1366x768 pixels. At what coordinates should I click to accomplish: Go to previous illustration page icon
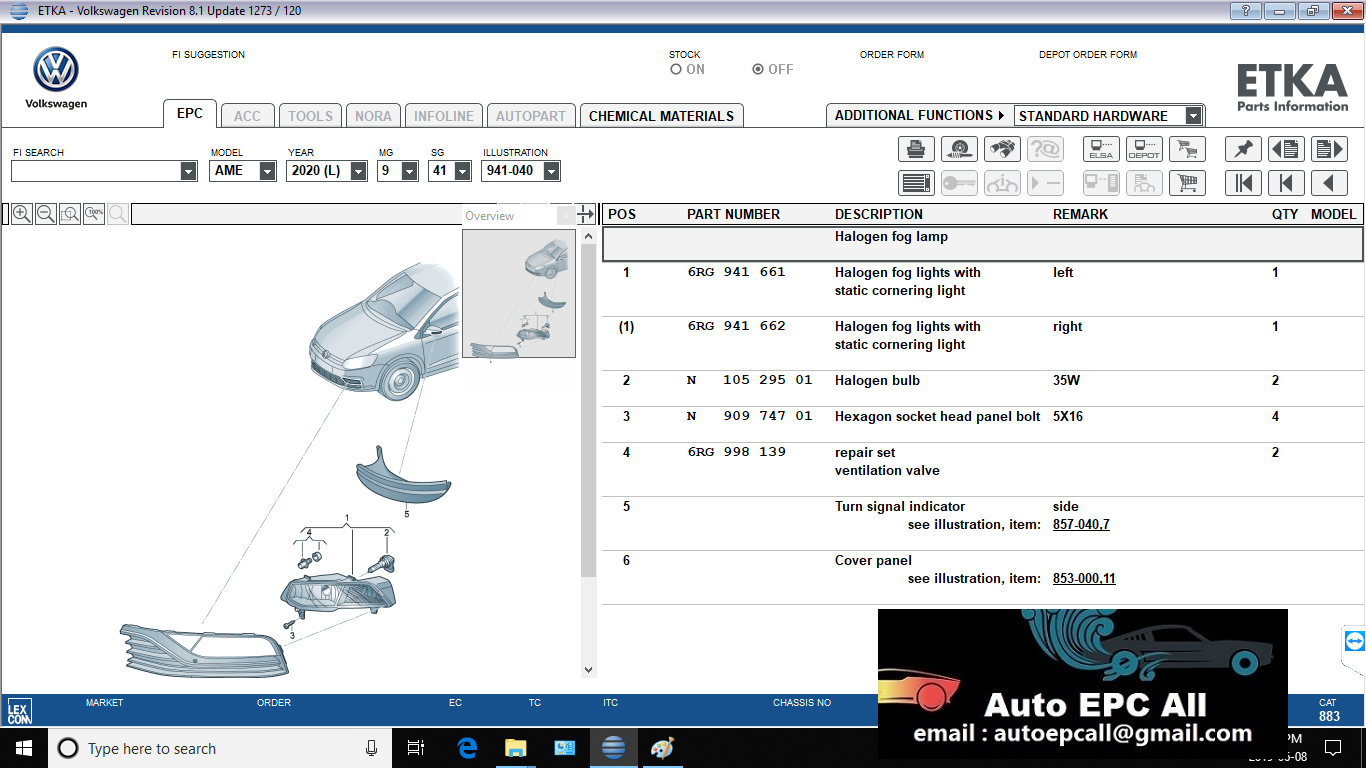click(1286, 149)
